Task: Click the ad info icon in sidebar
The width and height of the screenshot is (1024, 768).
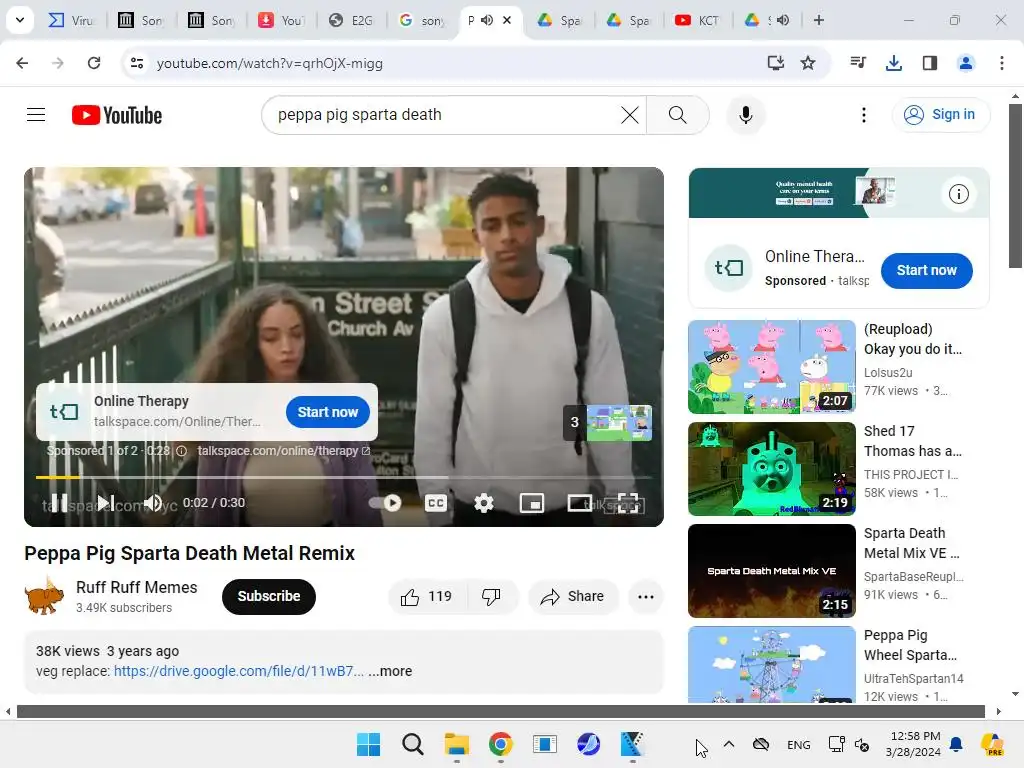Action: (x=958, y=194)
